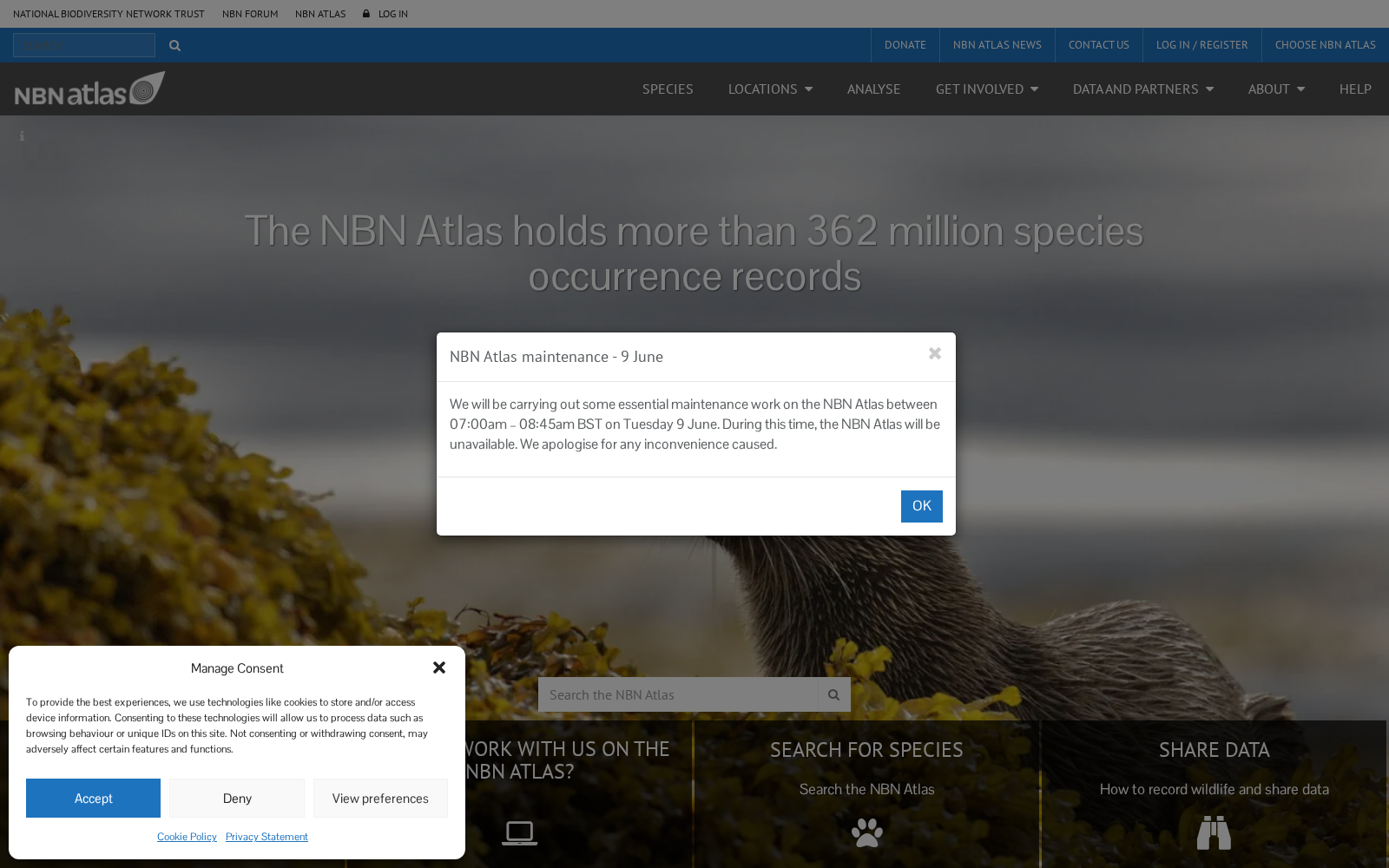This screenshot has height=868, width=1389.
Task: Open NBN ATLAS NEWS
Action: click(x=997, y=45)
